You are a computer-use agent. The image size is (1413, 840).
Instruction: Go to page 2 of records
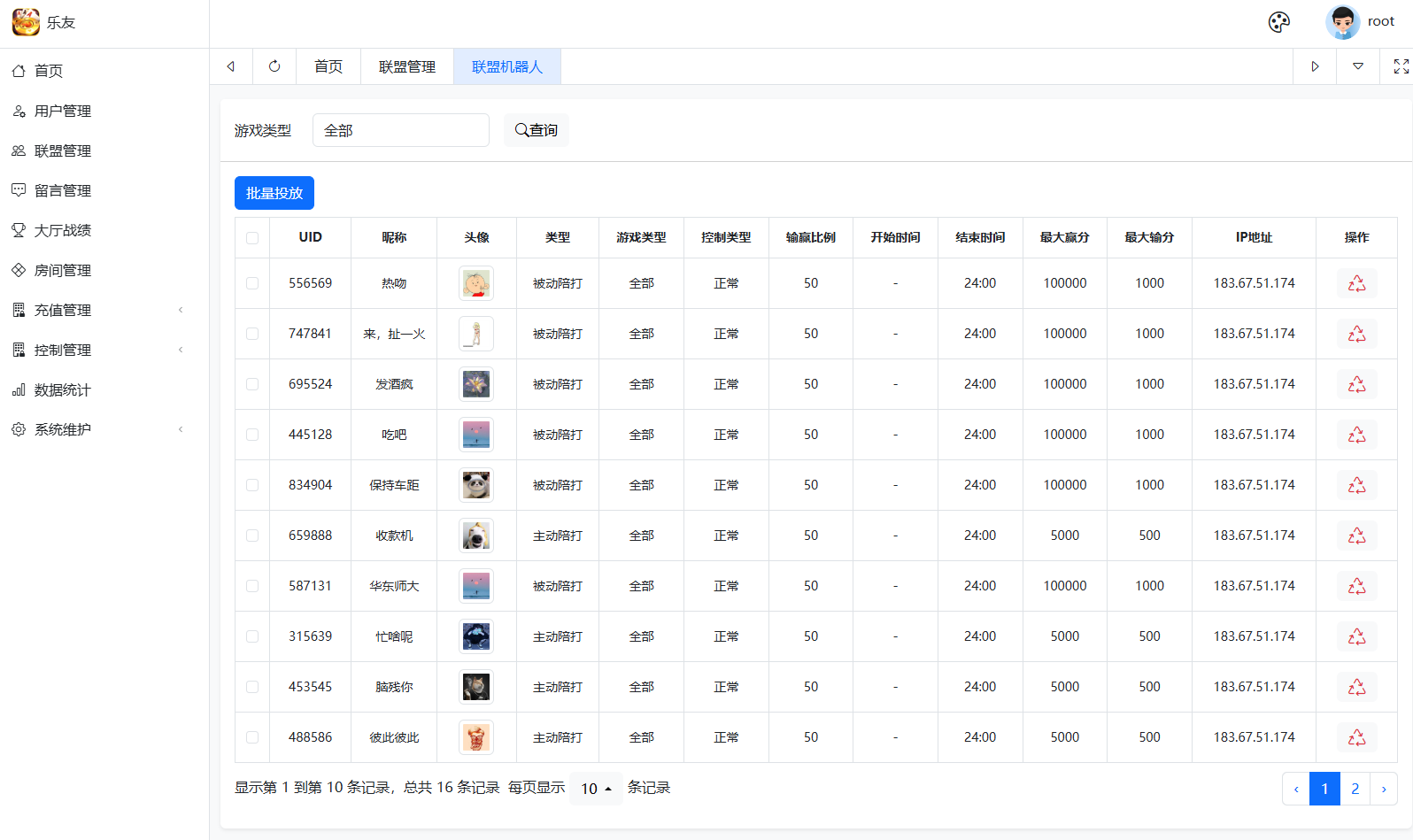coord(1355,789)
